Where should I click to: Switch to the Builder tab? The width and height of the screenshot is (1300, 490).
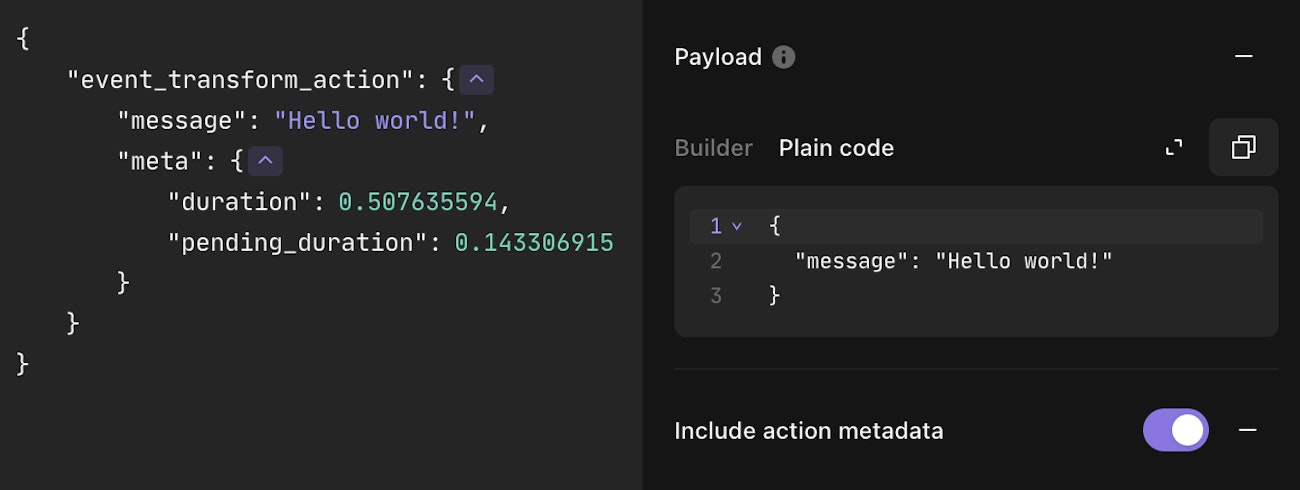(x=713, y=148)
